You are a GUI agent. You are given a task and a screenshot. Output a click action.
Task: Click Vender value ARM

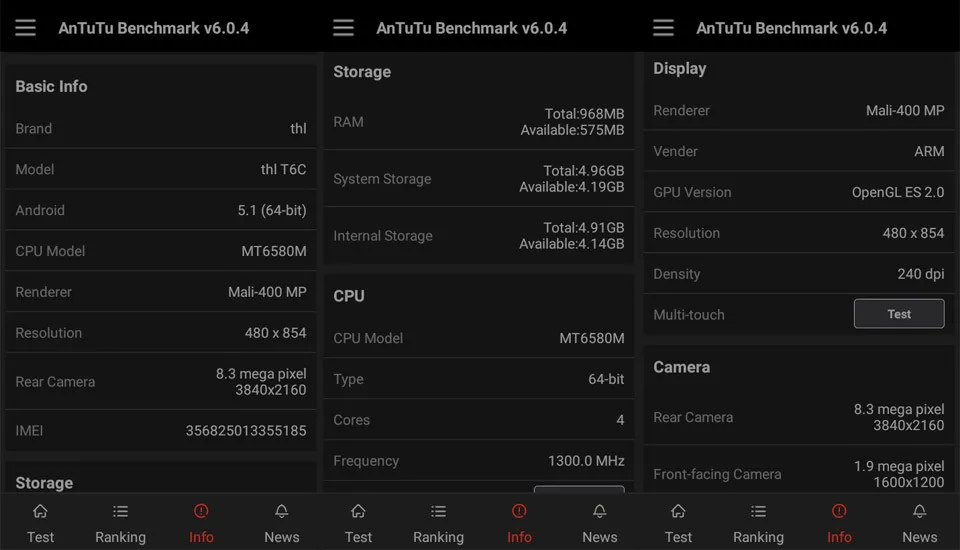point(929,151)
